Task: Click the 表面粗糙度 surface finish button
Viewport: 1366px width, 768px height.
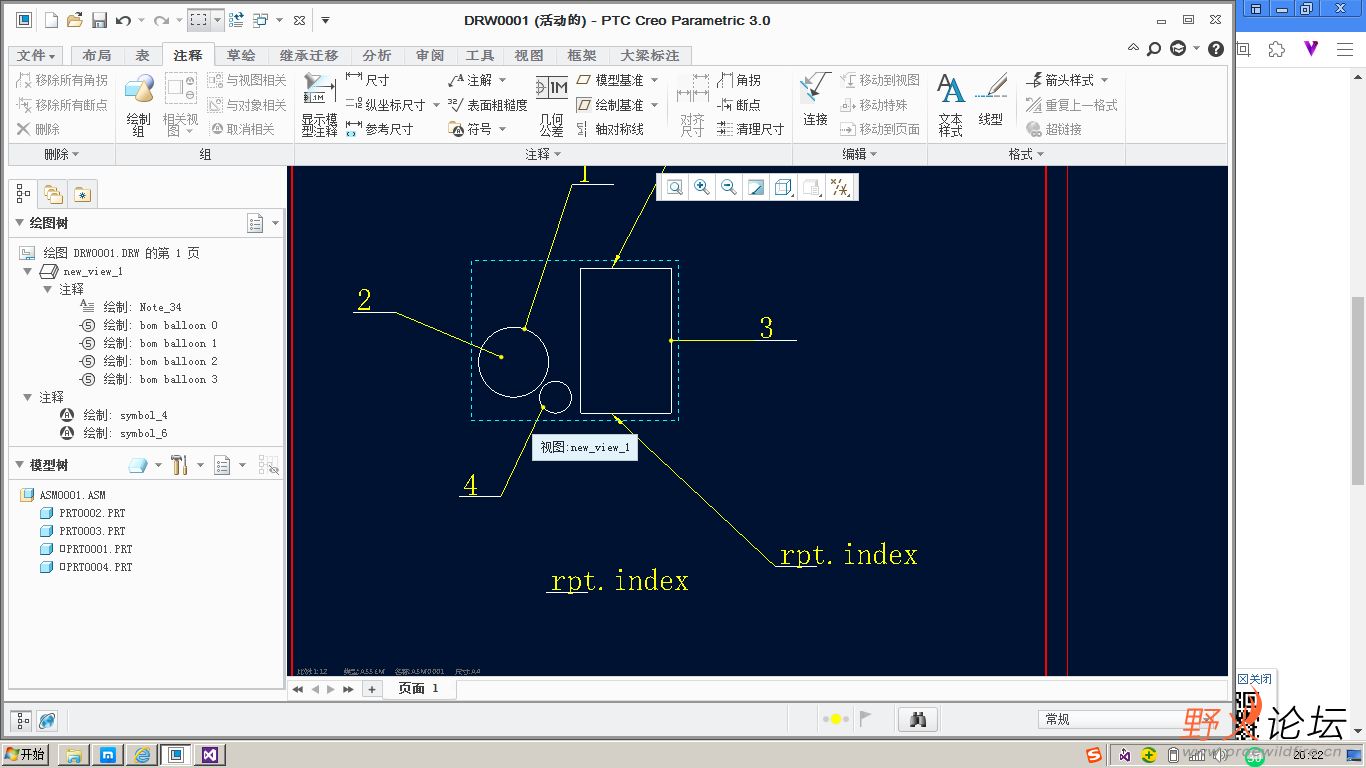Action: pos(487,105)
